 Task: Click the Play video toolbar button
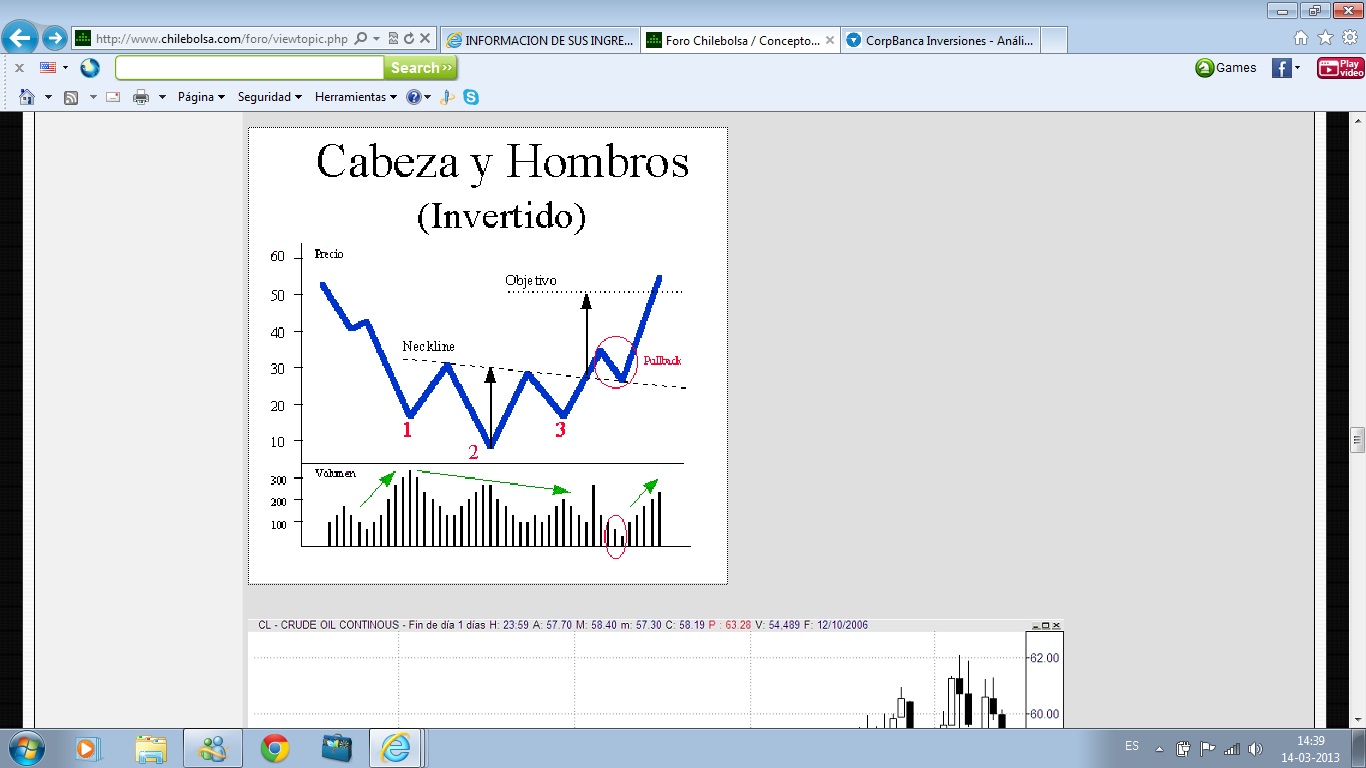point(1340,68)
